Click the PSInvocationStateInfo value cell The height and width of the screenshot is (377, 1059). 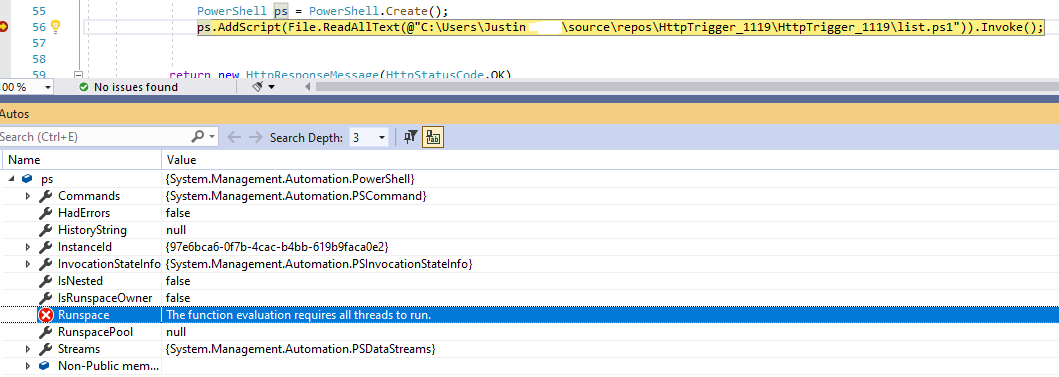pyautogui.click(x=319, y=263)
